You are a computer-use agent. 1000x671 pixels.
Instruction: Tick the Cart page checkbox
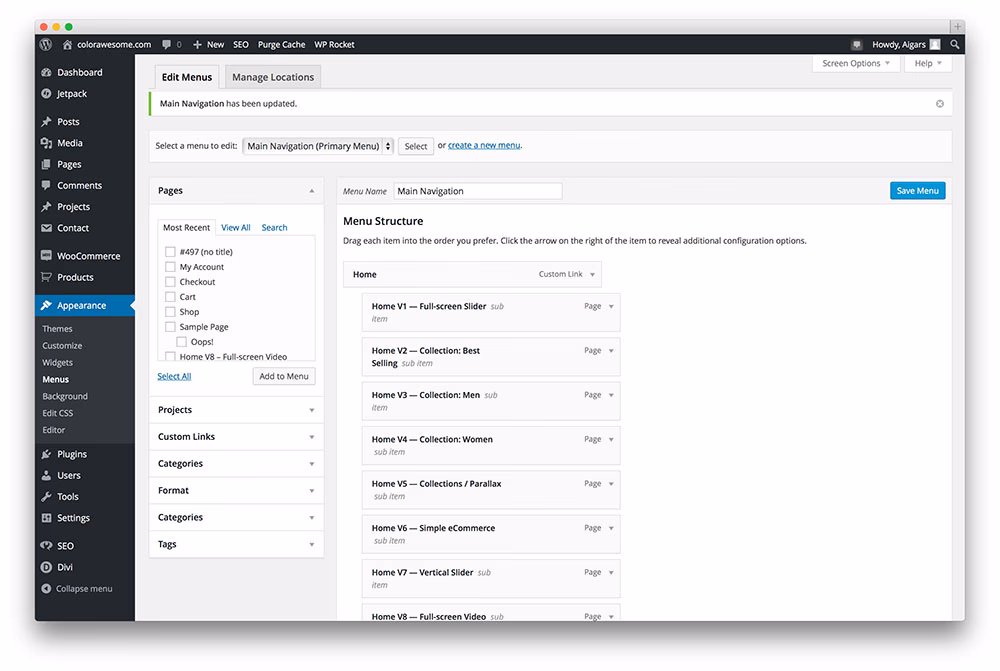click(x=170, y=297)
